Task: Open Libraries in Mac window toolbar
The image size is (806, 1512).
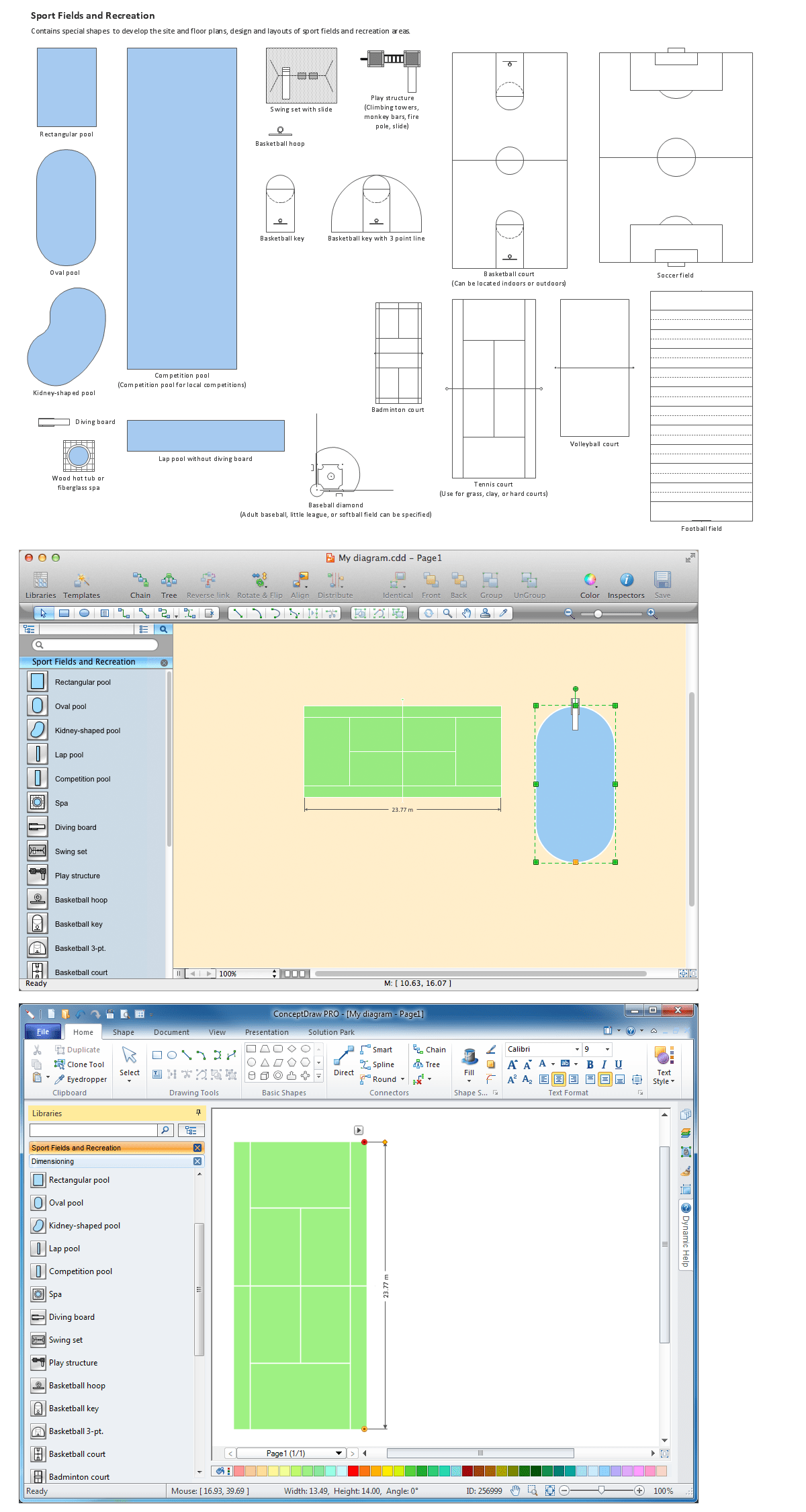Action: click(x=40, y=584)
